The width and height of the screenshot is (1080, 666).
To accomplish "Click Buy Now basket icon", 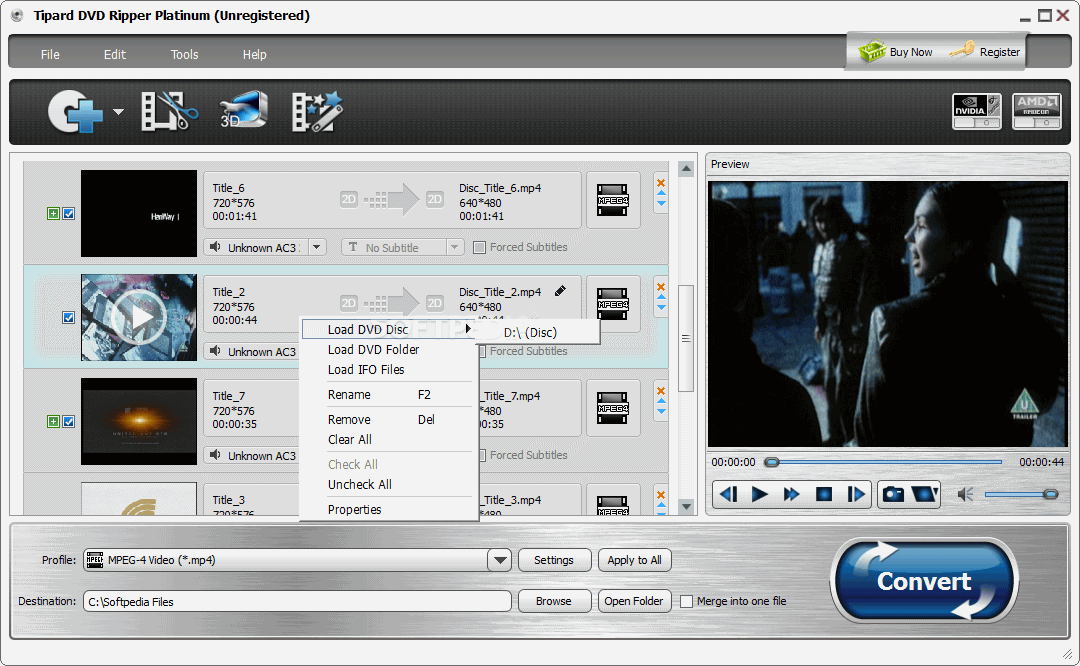I will tap(872, 51).
